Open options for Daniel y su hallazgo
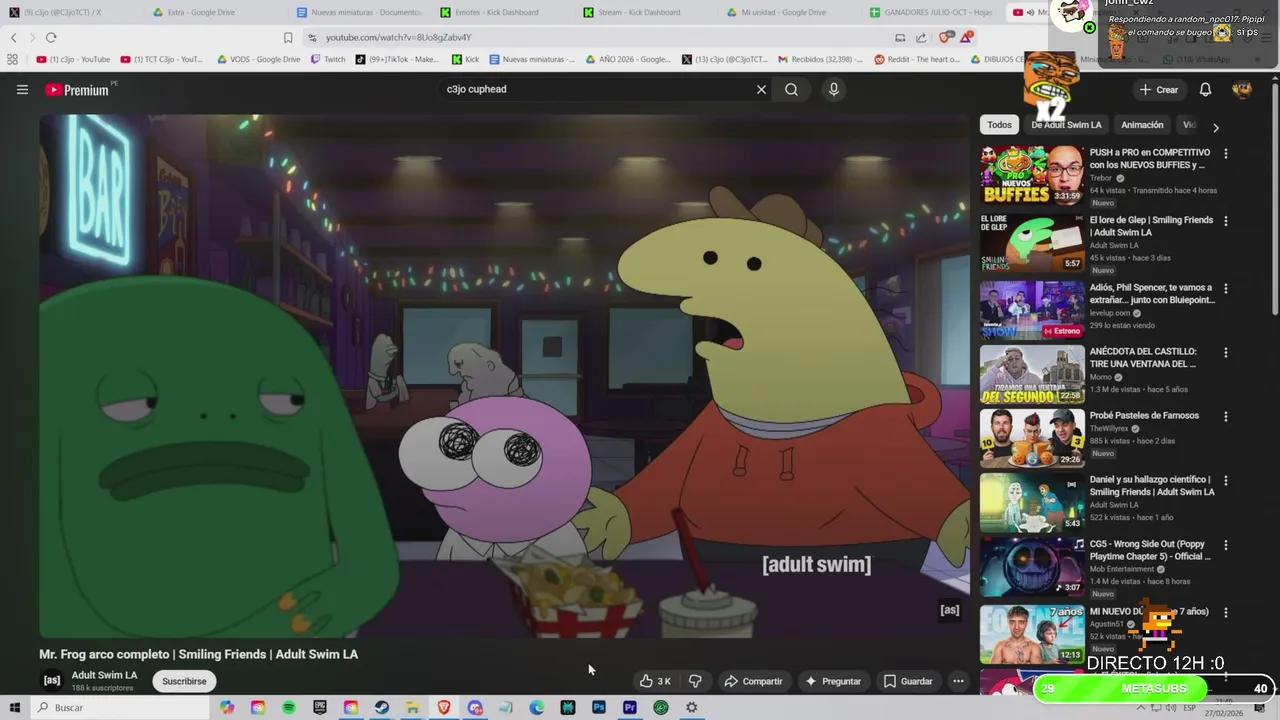The height and width of the screenshot is (720, 1280). (x=1226, y=481)
